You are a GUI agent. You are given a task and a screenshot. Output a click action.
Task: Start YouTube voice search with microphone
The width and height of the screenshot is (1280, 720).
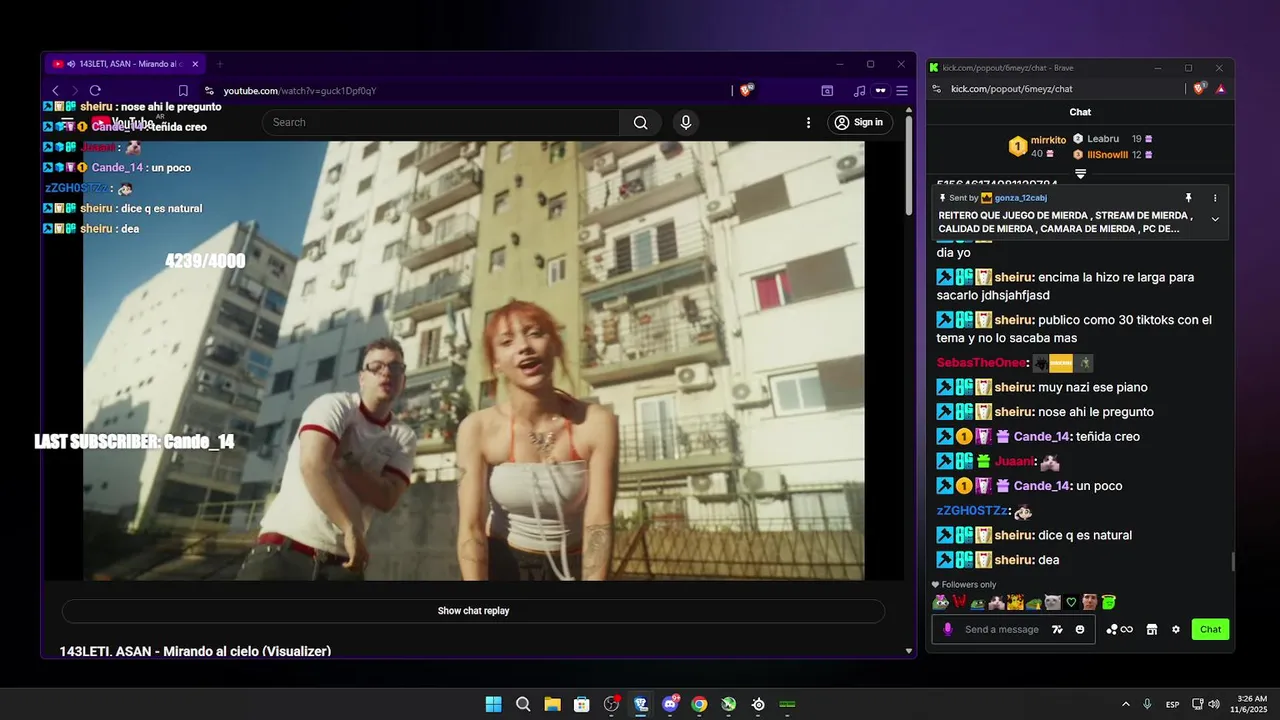pos(685,122)
